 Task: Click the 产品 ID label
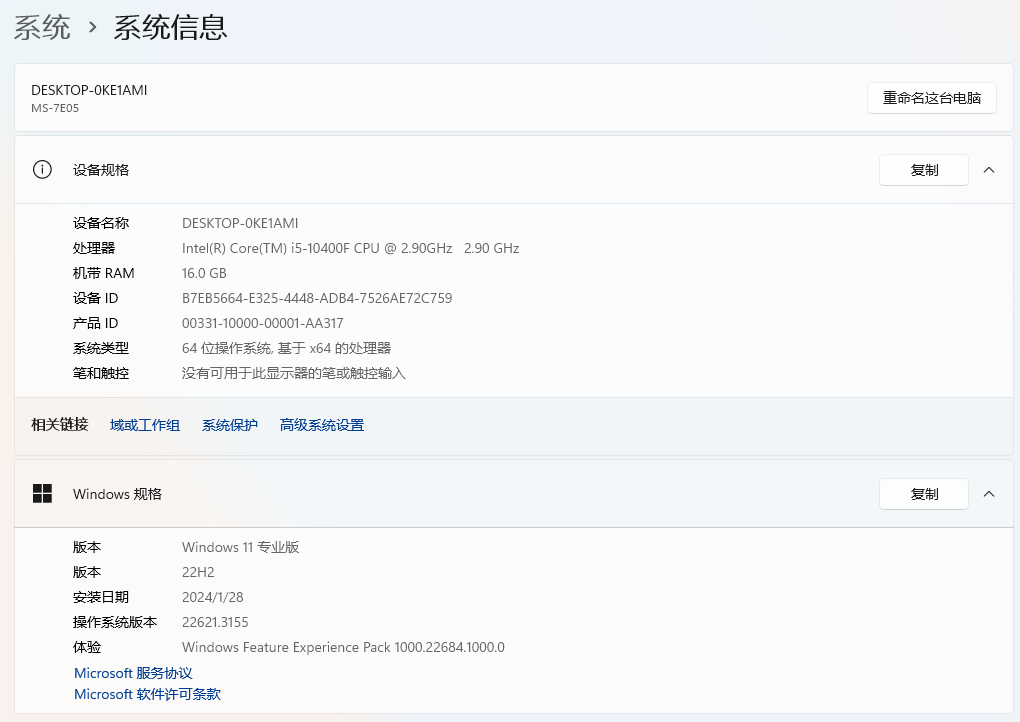point(96,323)
